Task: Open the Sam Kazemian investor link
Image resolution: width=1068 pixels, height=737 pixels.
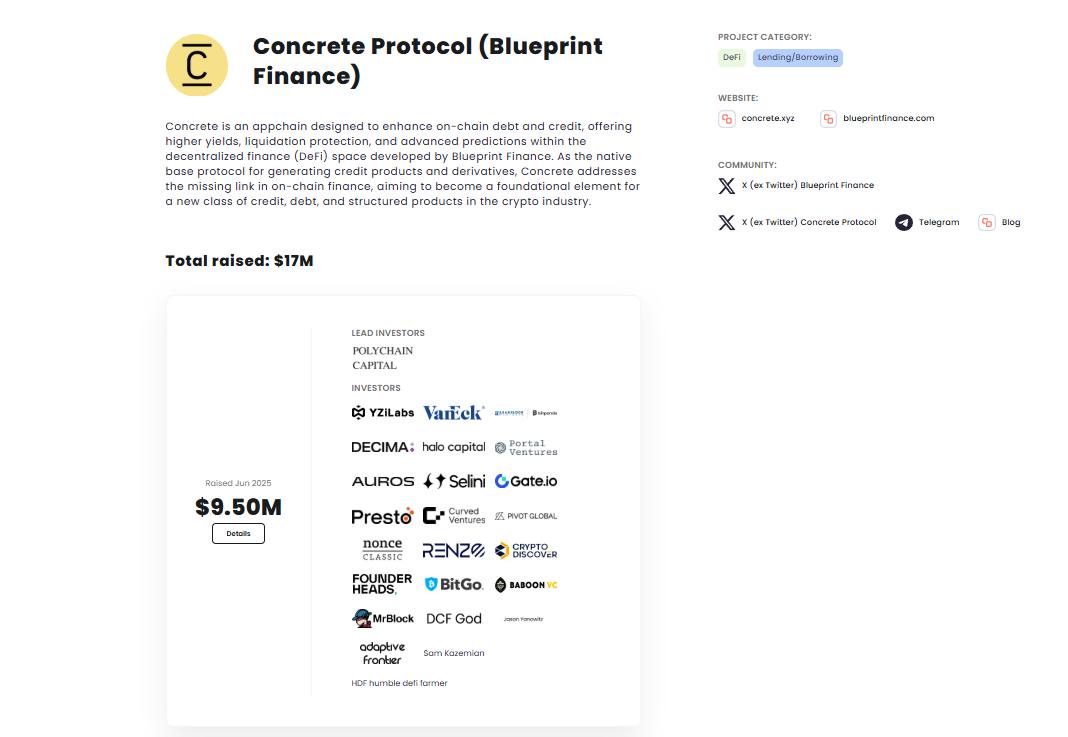Action: click(x=453, y=653)
